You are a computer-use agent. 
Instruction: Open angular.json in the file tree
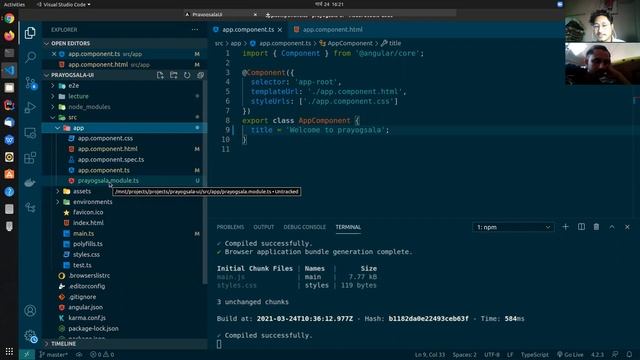pyautogui.click(x=85, y=307)
